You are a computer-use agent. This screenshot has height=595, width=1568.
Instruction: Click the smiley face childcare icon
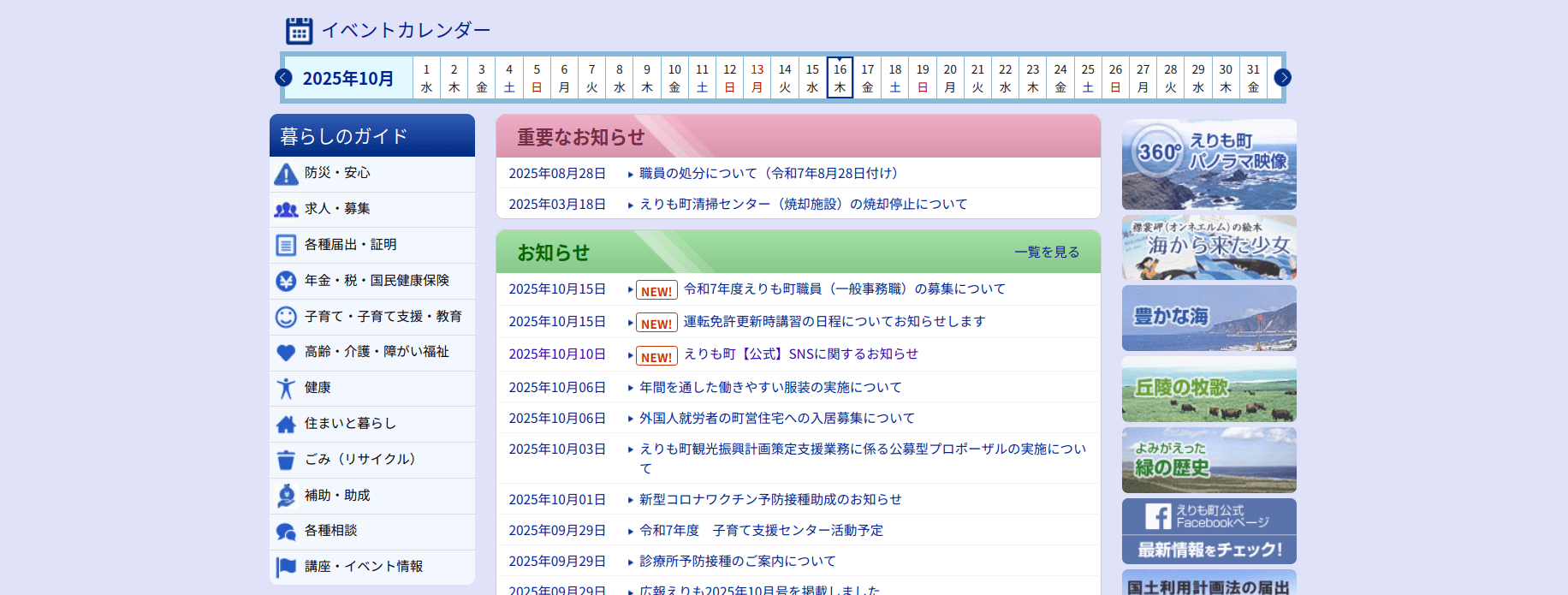pyautogui.click(x=286, y=317)
